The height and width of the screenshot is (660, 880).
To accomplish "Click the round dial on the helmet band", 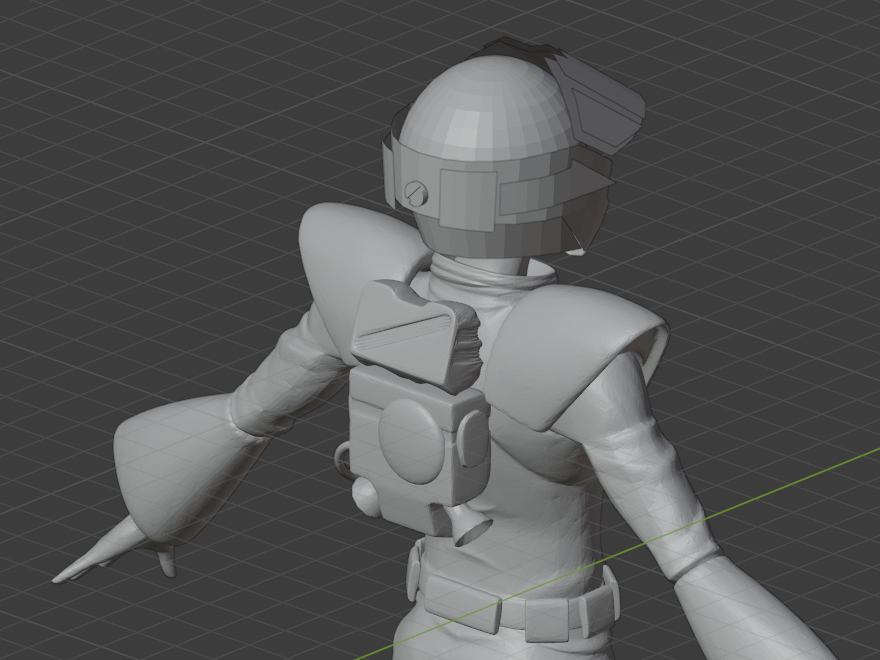I will tap(415, 194).
